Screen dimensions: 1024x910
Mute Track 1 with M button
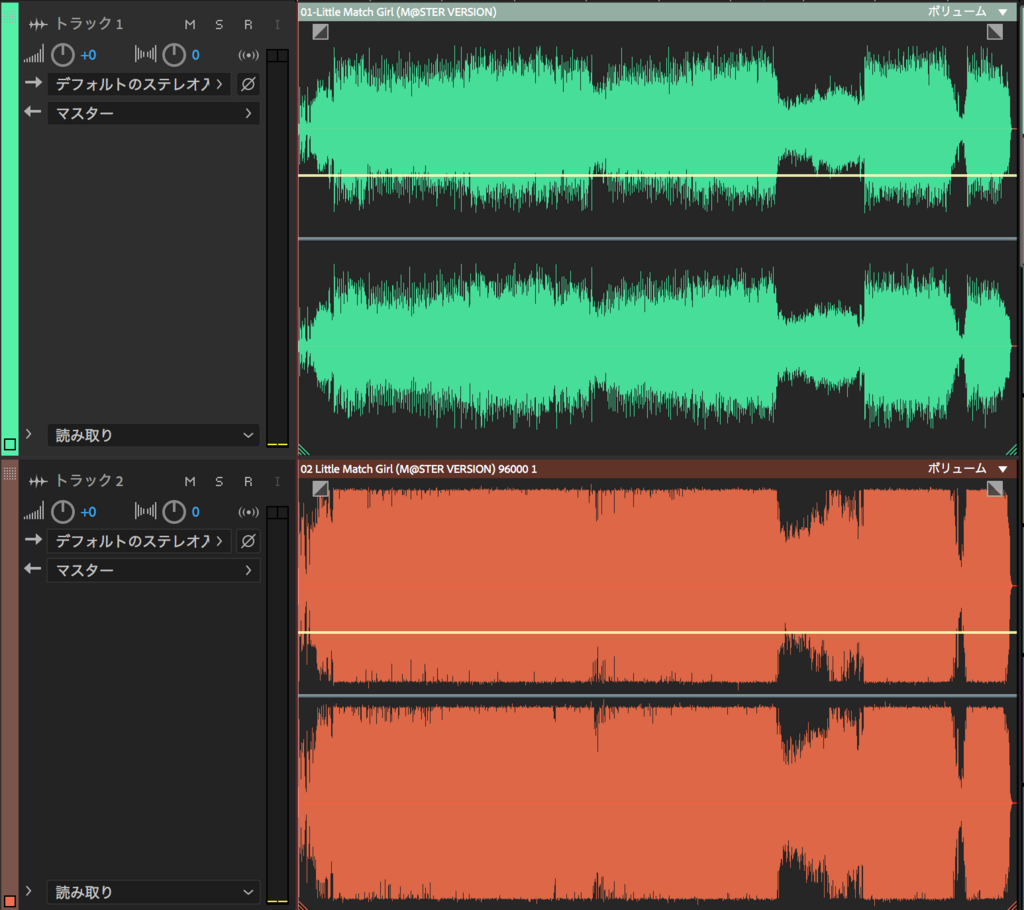click(x=190, y=24)
